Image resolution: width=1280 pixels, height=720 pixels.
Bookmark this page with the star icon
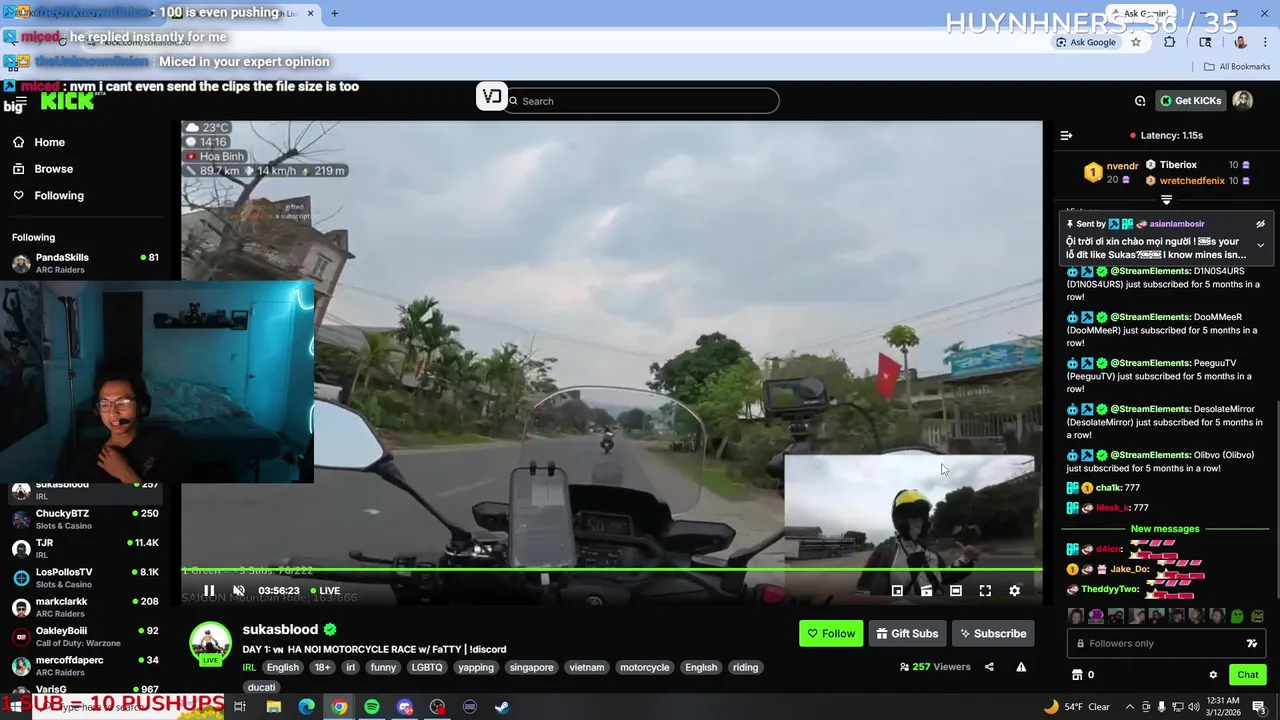pyautogui.click(x=1136, y=42)
